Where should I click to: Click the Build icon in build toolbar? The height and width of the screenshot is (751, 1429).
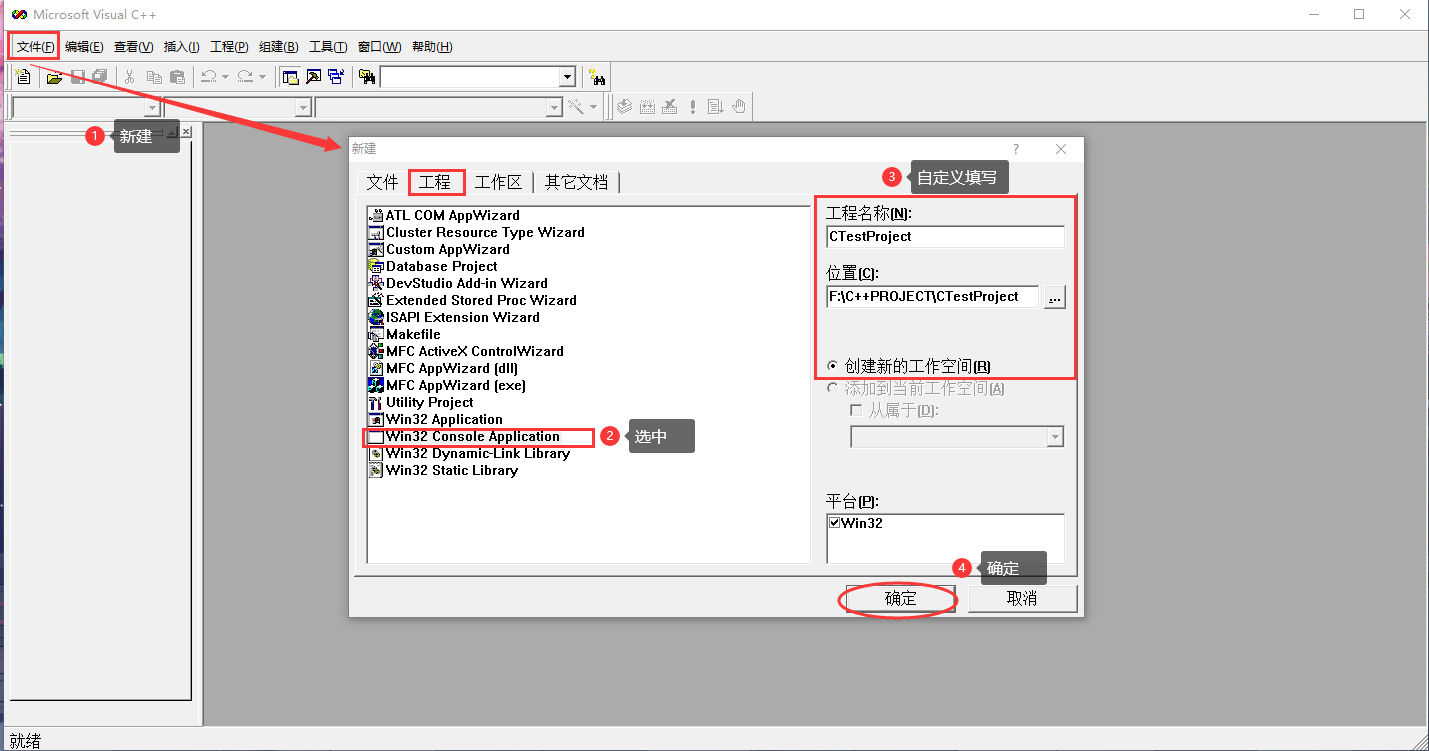point(647,106)
